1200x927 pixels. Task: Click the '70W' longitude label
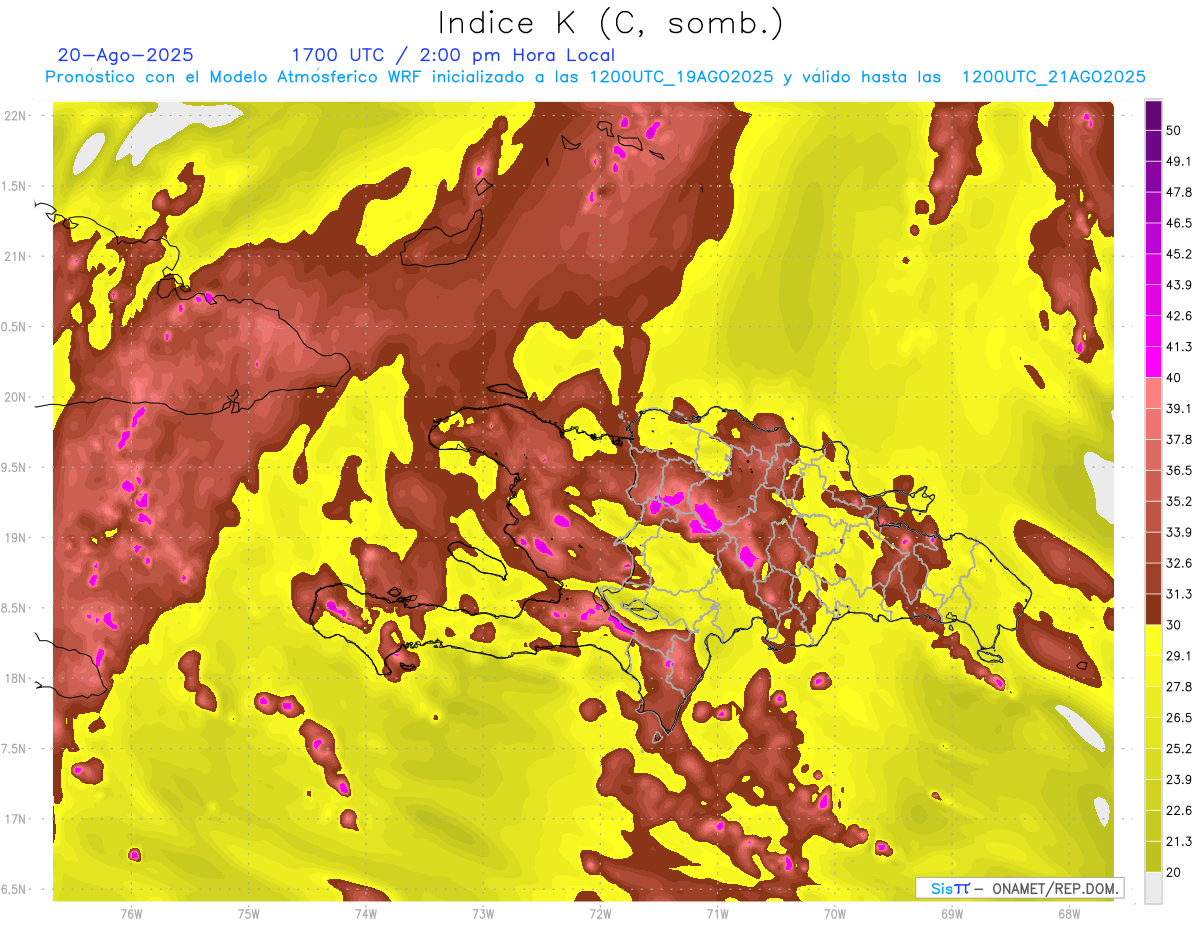pyautogui.click(x=834, y=913)
